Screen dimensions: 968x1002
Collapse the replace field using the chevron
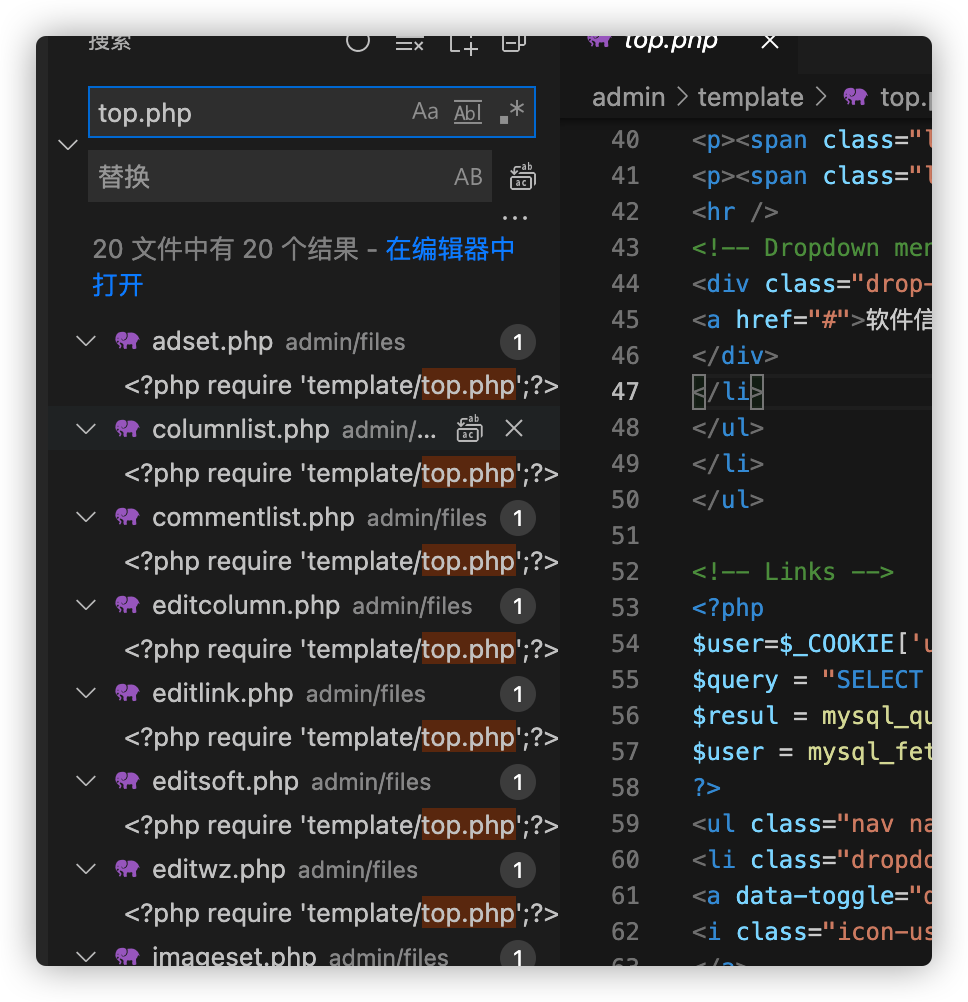(x=68, y=145)
